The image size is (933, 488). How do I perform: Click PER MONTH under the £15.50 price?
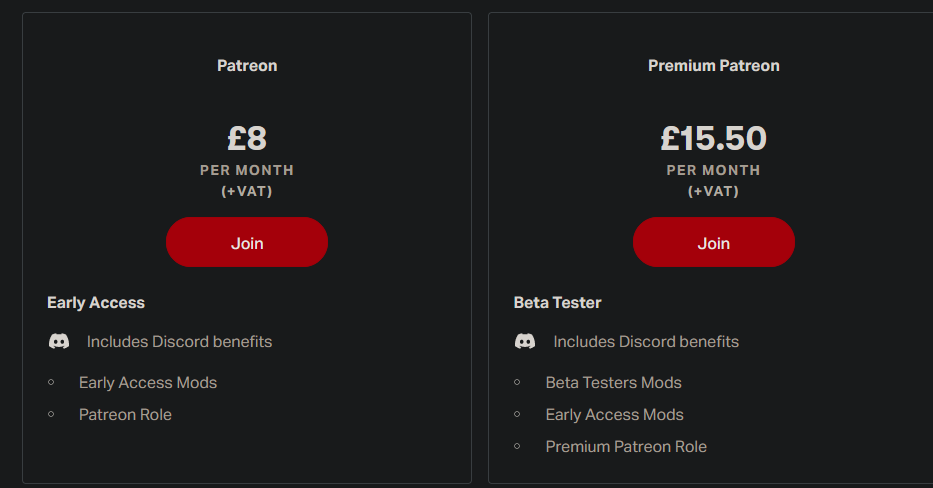click(713, 171)
